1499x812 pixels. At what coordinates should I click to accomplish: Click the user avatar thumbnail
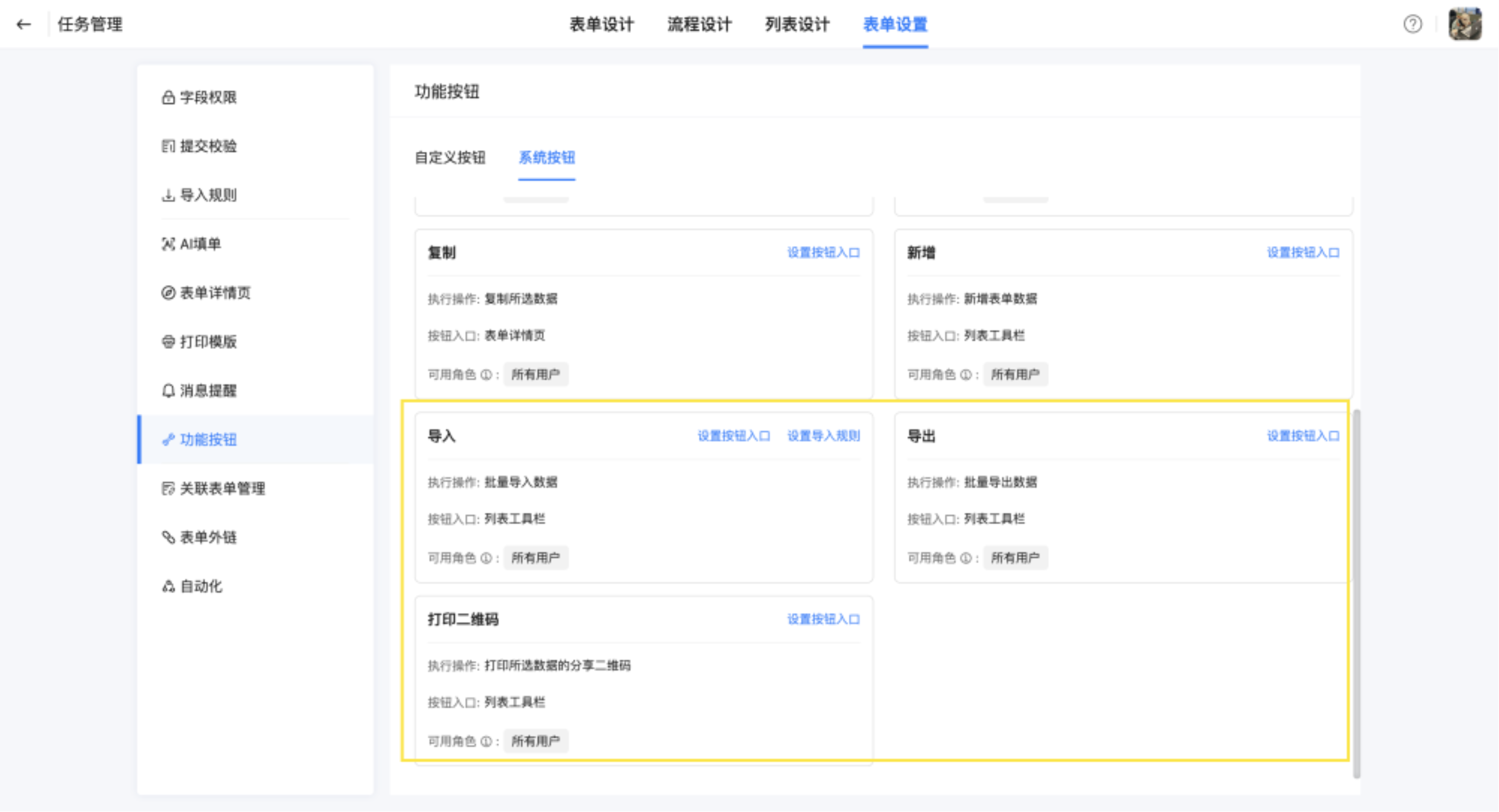(1465, 25)
